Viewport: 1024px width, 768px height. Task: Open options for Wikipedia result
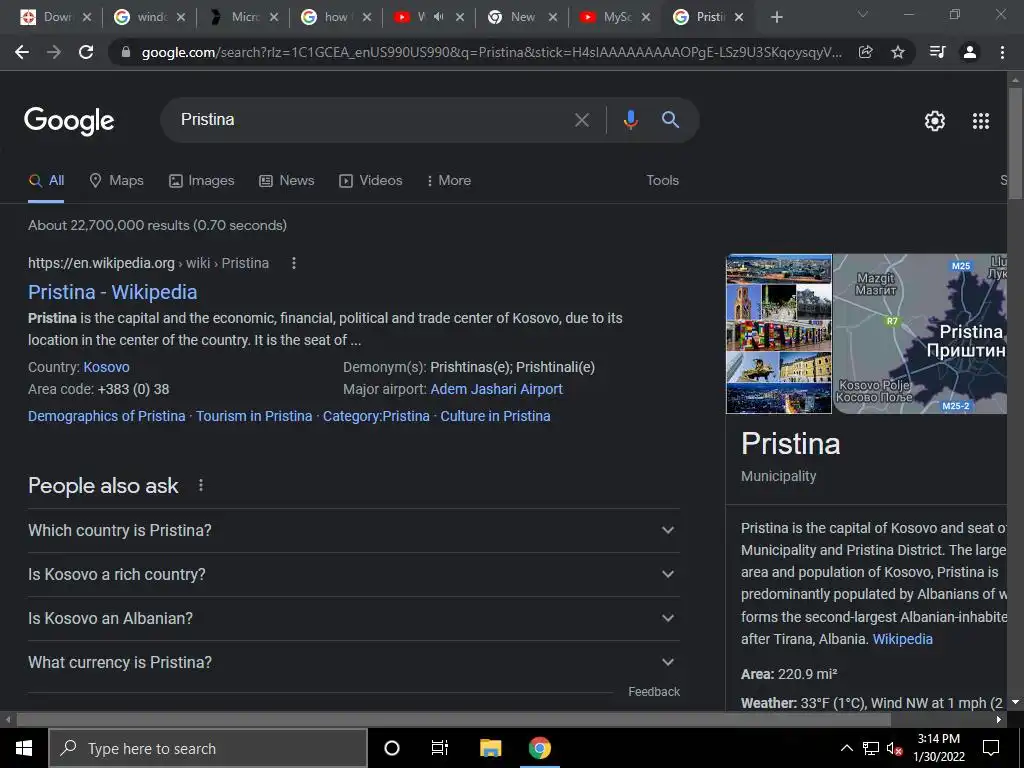pos(294,263)
